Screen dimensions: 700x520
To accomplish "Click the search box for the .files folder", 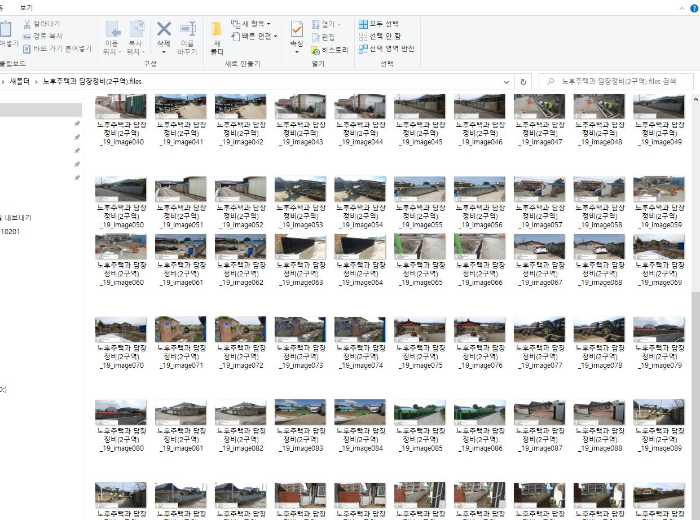I will [x=616, y=82].
